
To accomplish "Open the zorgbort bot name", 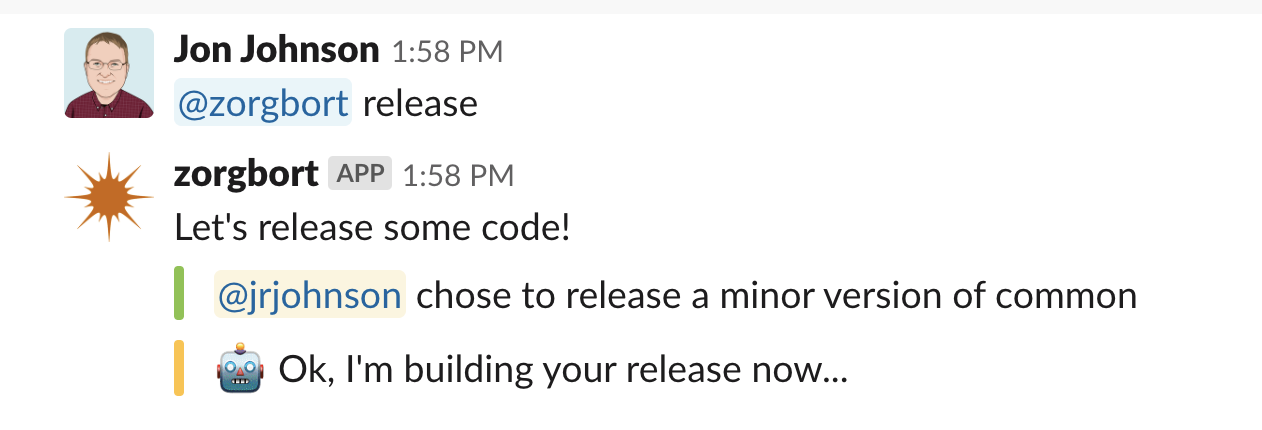I will click(246, 174).
